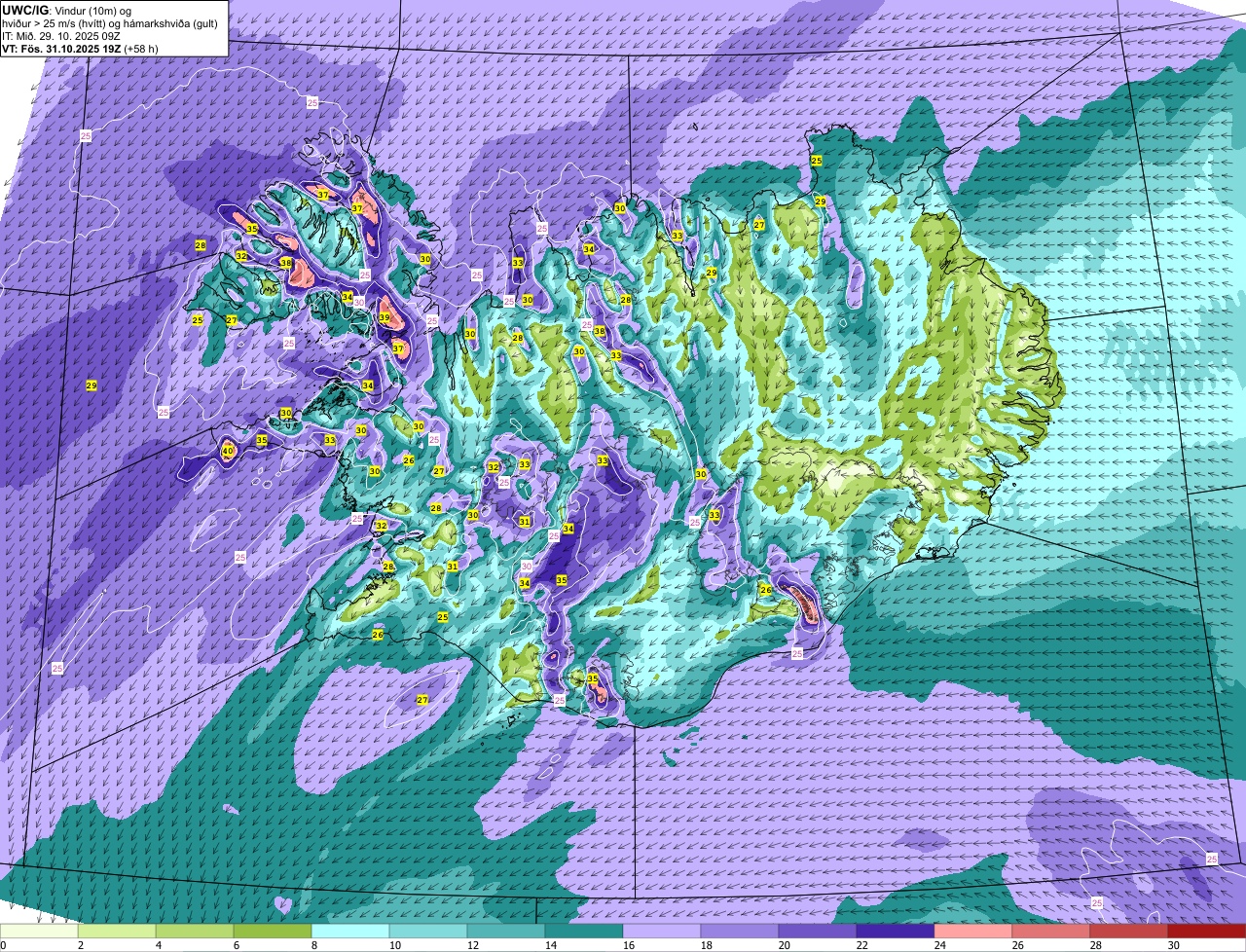
Task: Click the yellow peak gust label "39"
Action: [x=385, y=317]
